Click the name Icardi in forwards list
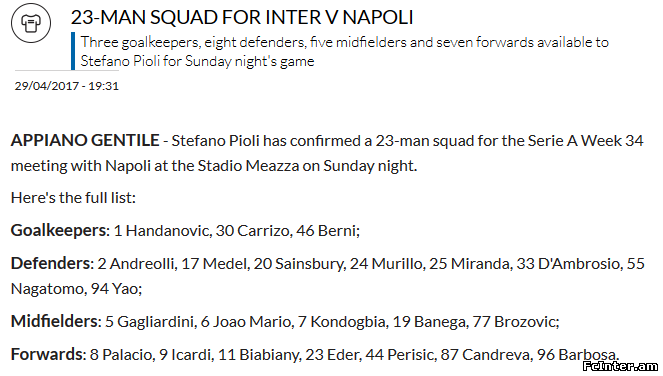Screen dimensions: 663x376 coord(191,354)
